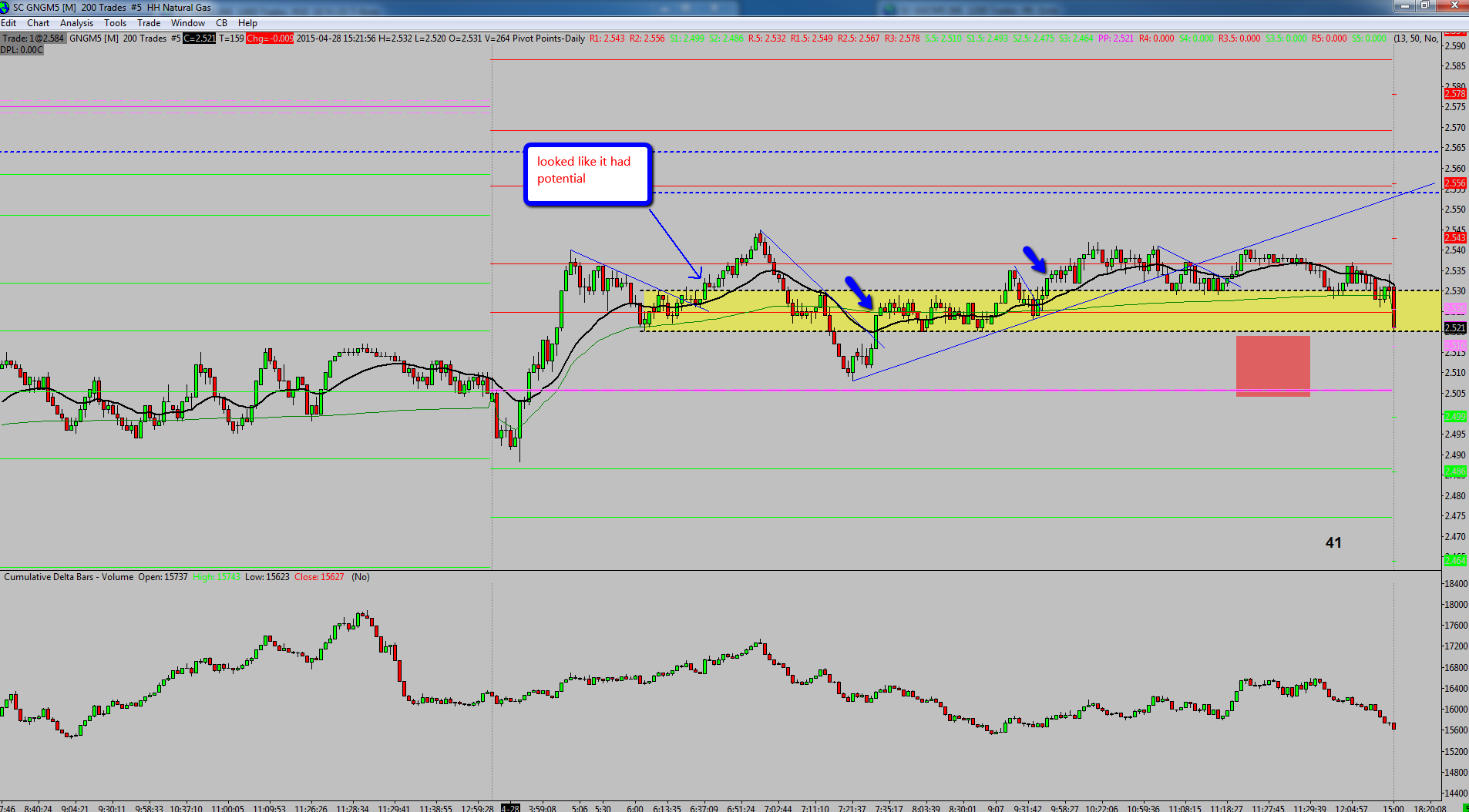Close the GNGM5 chart window
Screen dimensions: 1469x812
(x=1452, y=5)
